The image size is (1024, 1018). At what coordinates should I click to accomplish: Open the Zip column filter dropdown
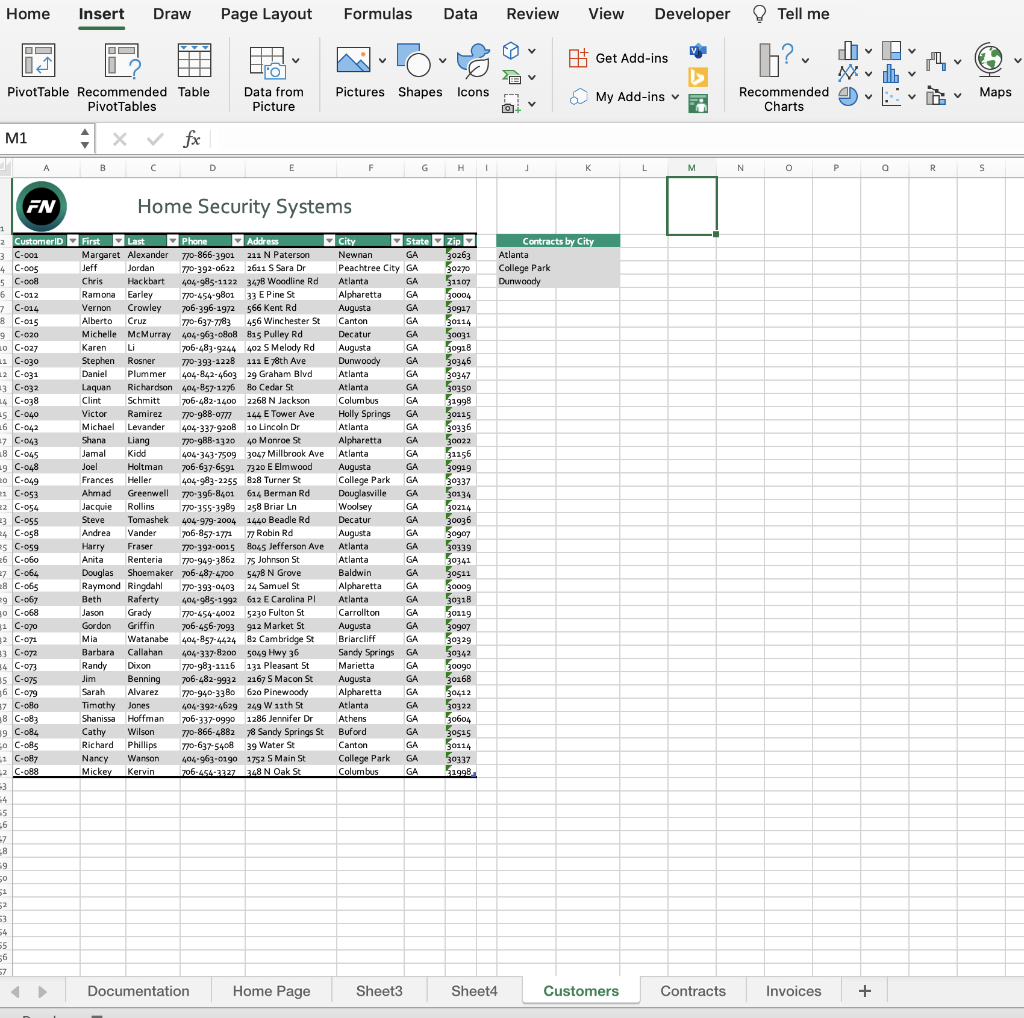pos(469,241)
